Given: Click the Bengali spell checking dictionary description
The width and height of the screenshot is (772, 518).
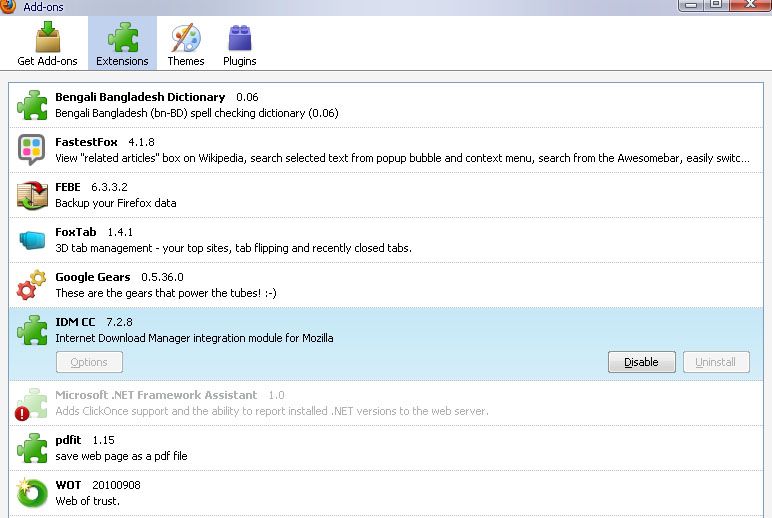Looking at the screenshot, I should pyautogui.click(x=196, y=113).
